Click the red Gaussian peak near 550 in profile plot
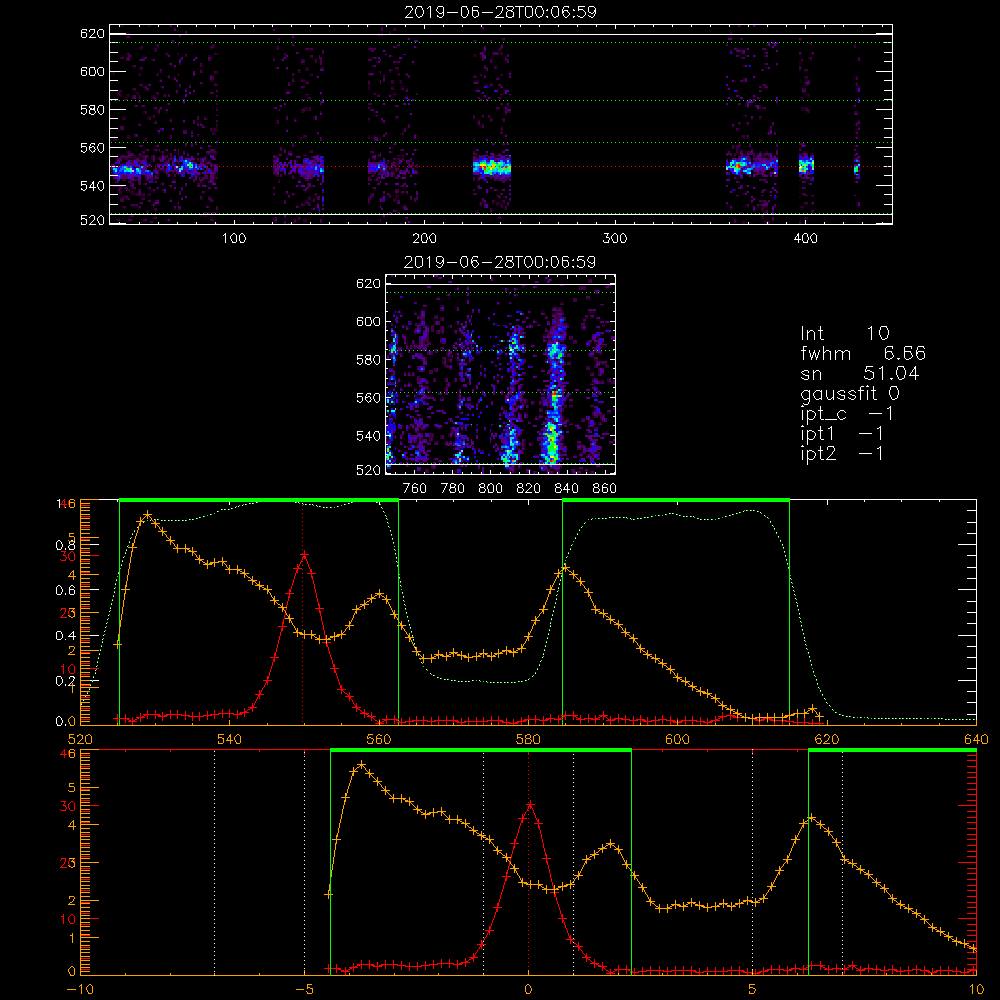Viewport: 1000px width, 1000px height. point(304,555)
